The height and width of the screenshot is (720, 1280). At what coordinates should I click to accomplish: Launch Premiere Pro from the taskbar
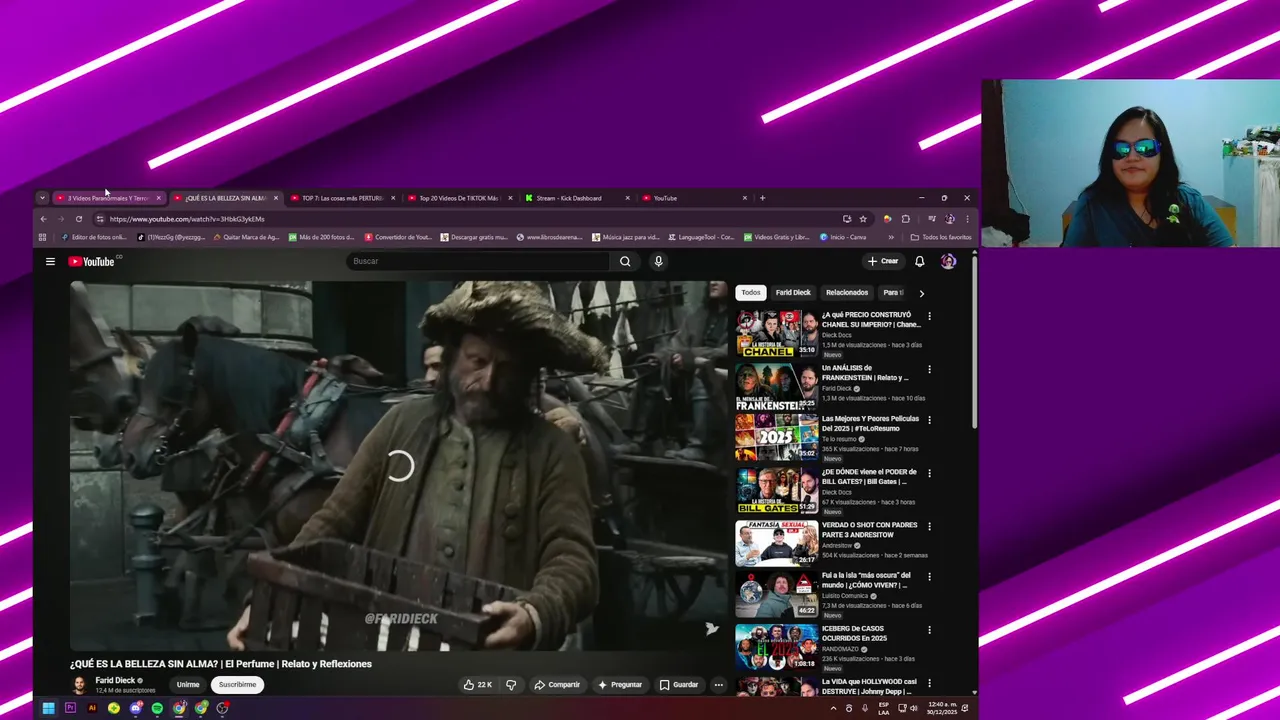[70, 708]
